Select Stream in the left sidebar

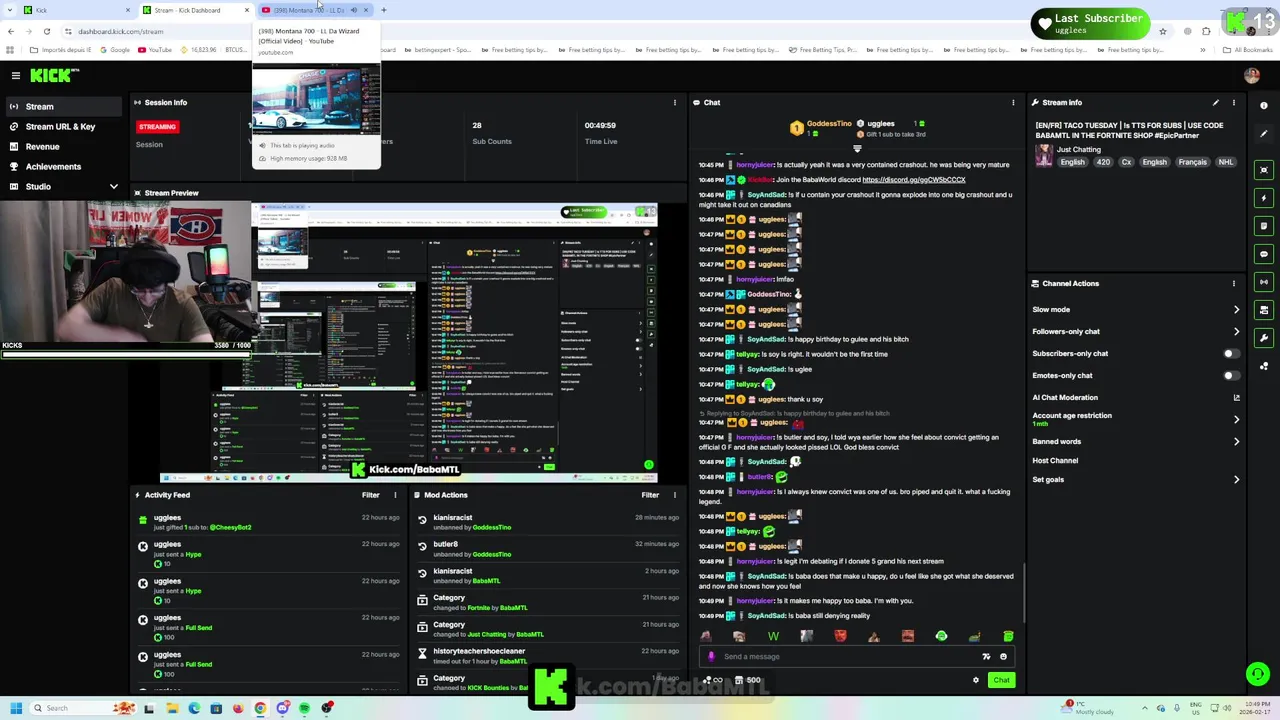tap(65, 106)
